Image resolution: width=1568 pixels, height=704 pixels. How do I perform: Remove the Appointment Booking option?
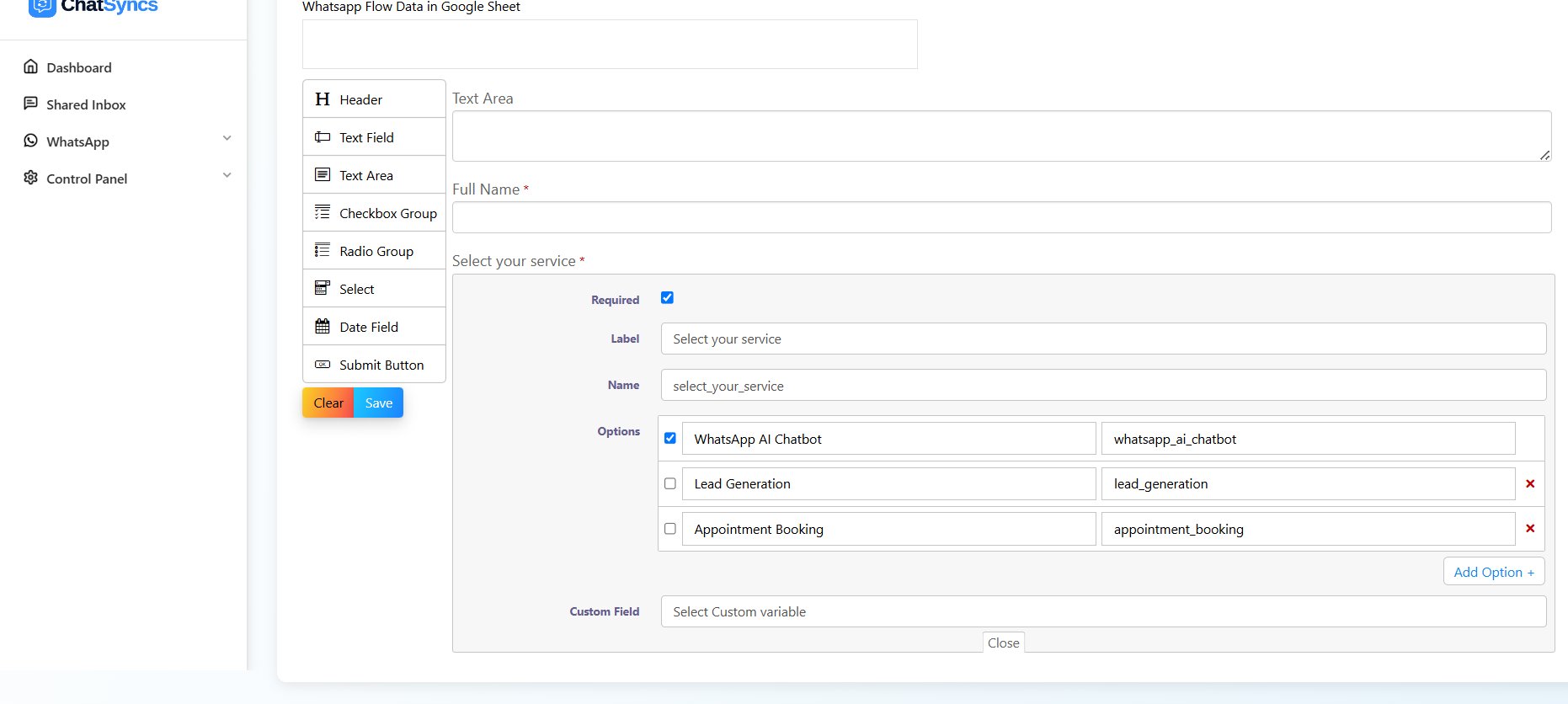[1530, 529]
